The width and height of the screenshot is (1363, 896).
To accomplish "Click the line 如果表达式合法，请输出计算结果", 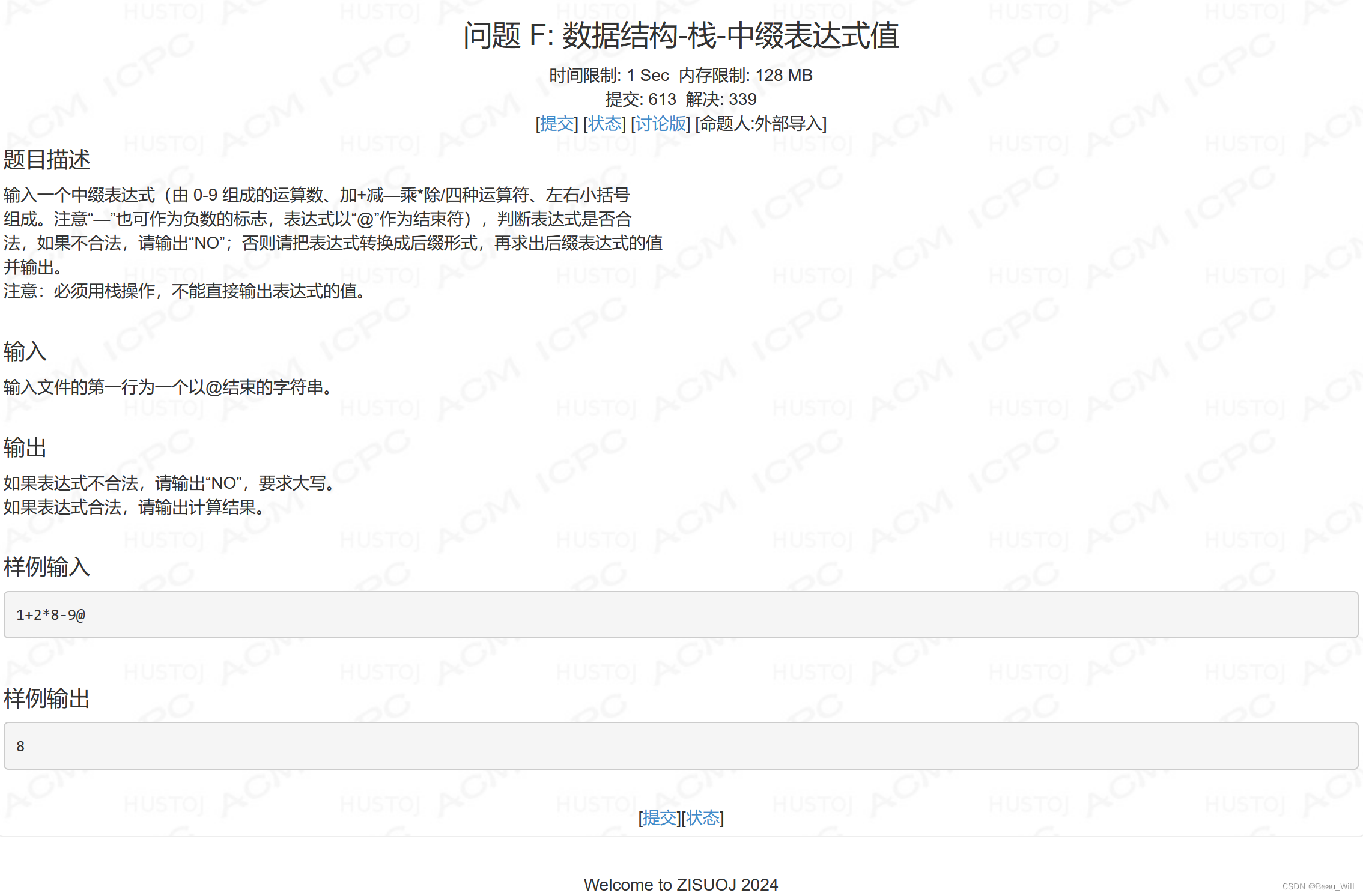I will point(134,507).
